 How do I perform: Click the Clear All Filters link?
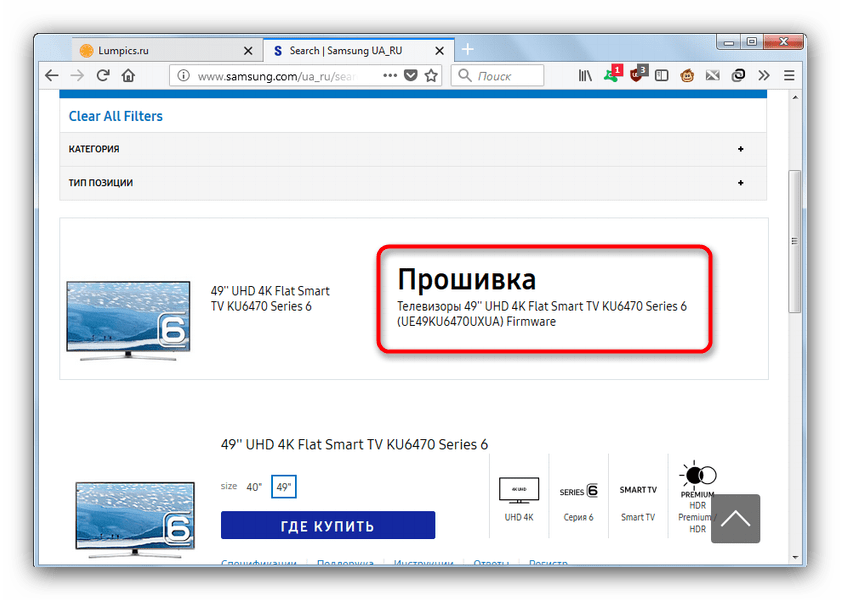(x=115, y=116)
